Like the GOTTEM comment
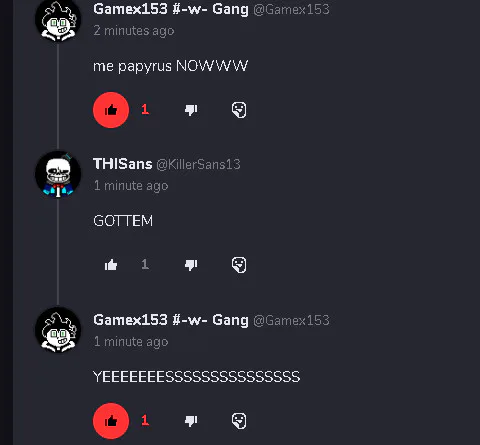The image size is (480, 445). (111, 265)
